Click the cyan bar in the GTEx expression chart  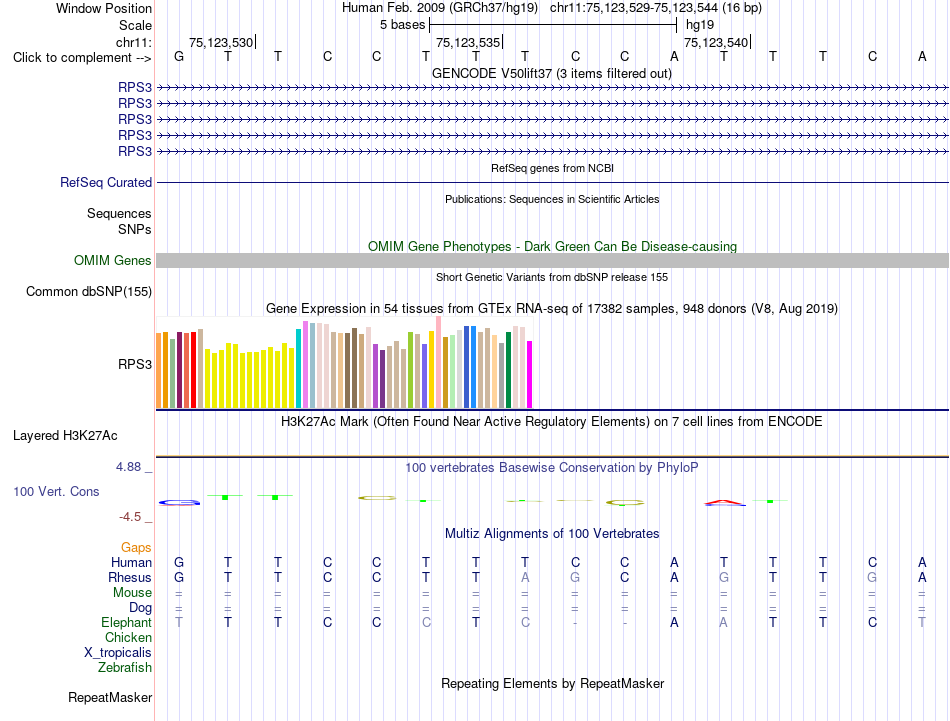299,368
